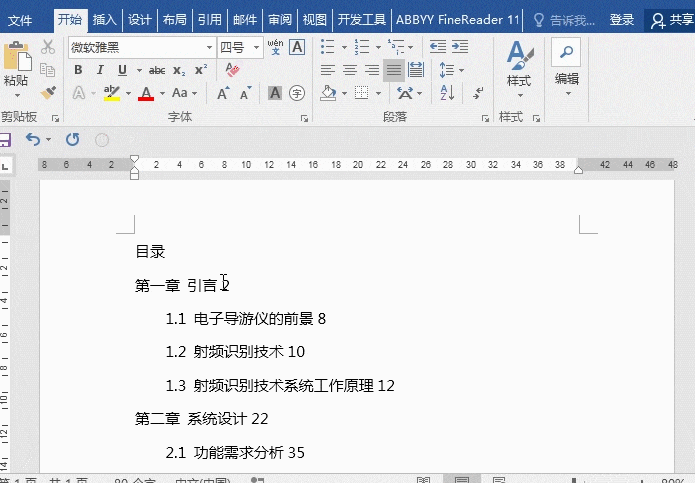Decrease font size with shrink icon
Viewport: 695px width, 483px height.
[x=245, y=93]
